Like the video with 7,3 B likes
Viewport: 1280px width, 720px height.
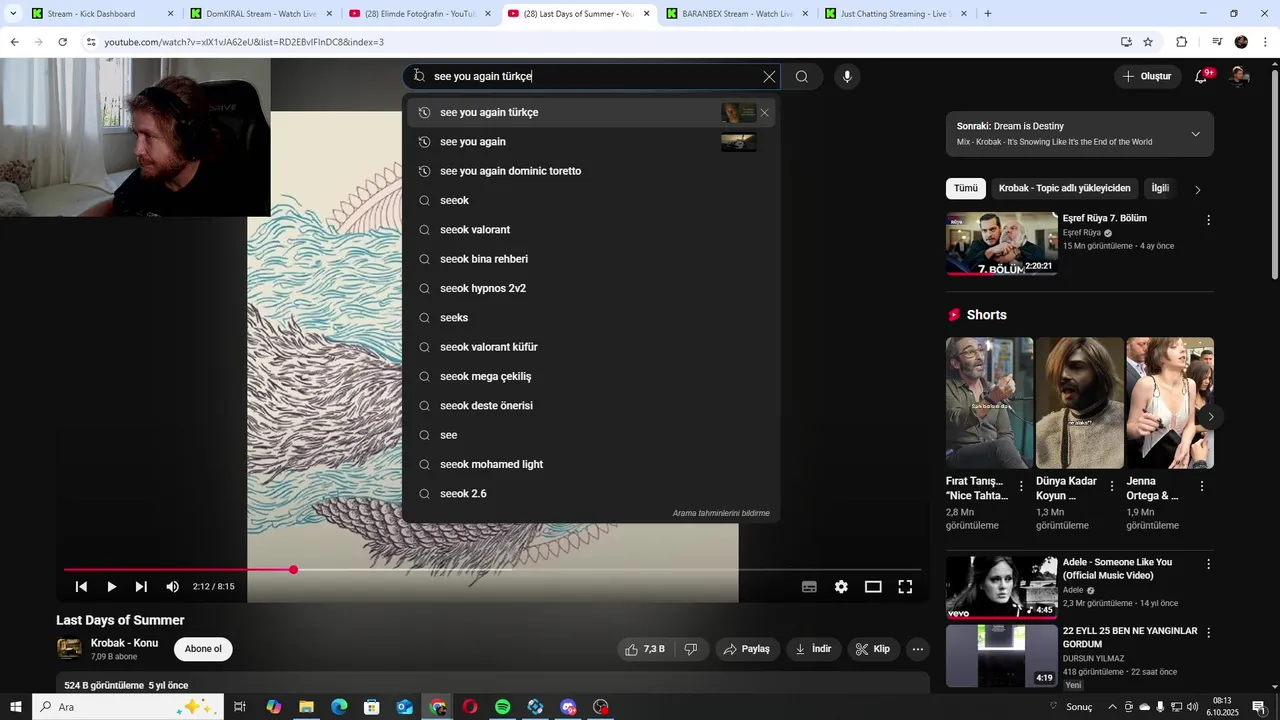[x=645, y=649]
